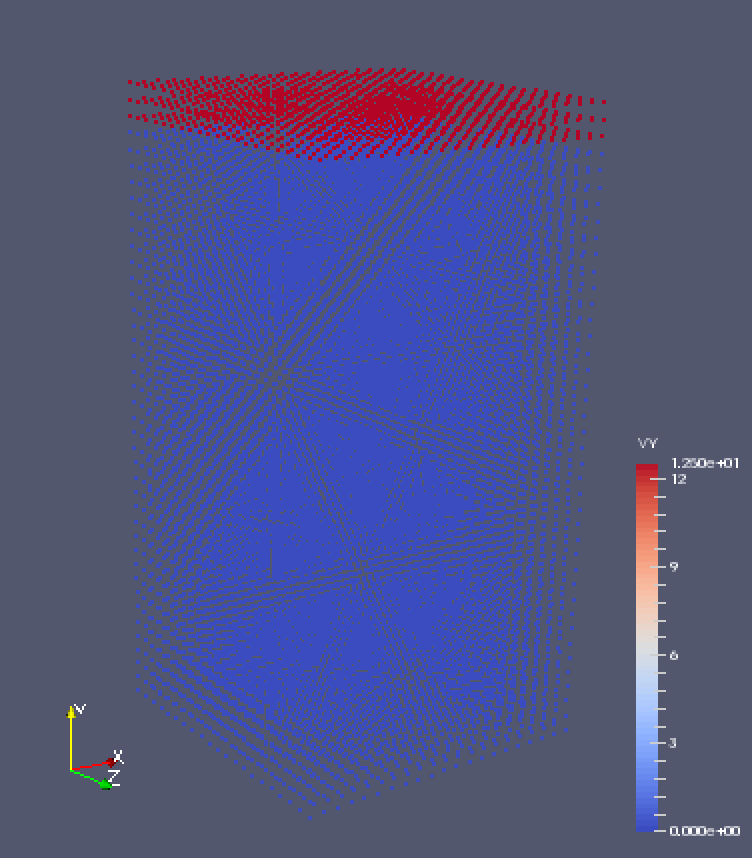Click the Y axis label of orientation widget

coord(80,709)
